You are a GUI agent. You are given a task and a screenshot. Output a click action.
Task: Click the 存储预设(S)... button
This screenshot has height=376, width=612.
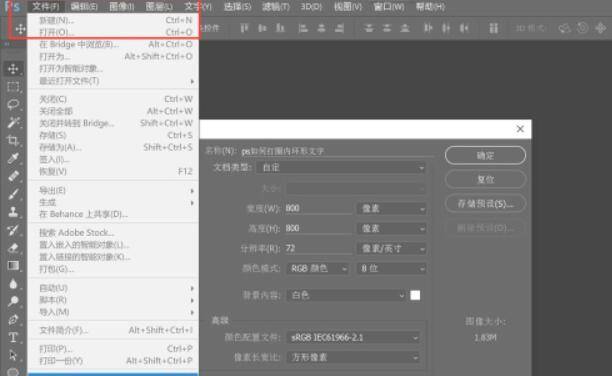485,204
